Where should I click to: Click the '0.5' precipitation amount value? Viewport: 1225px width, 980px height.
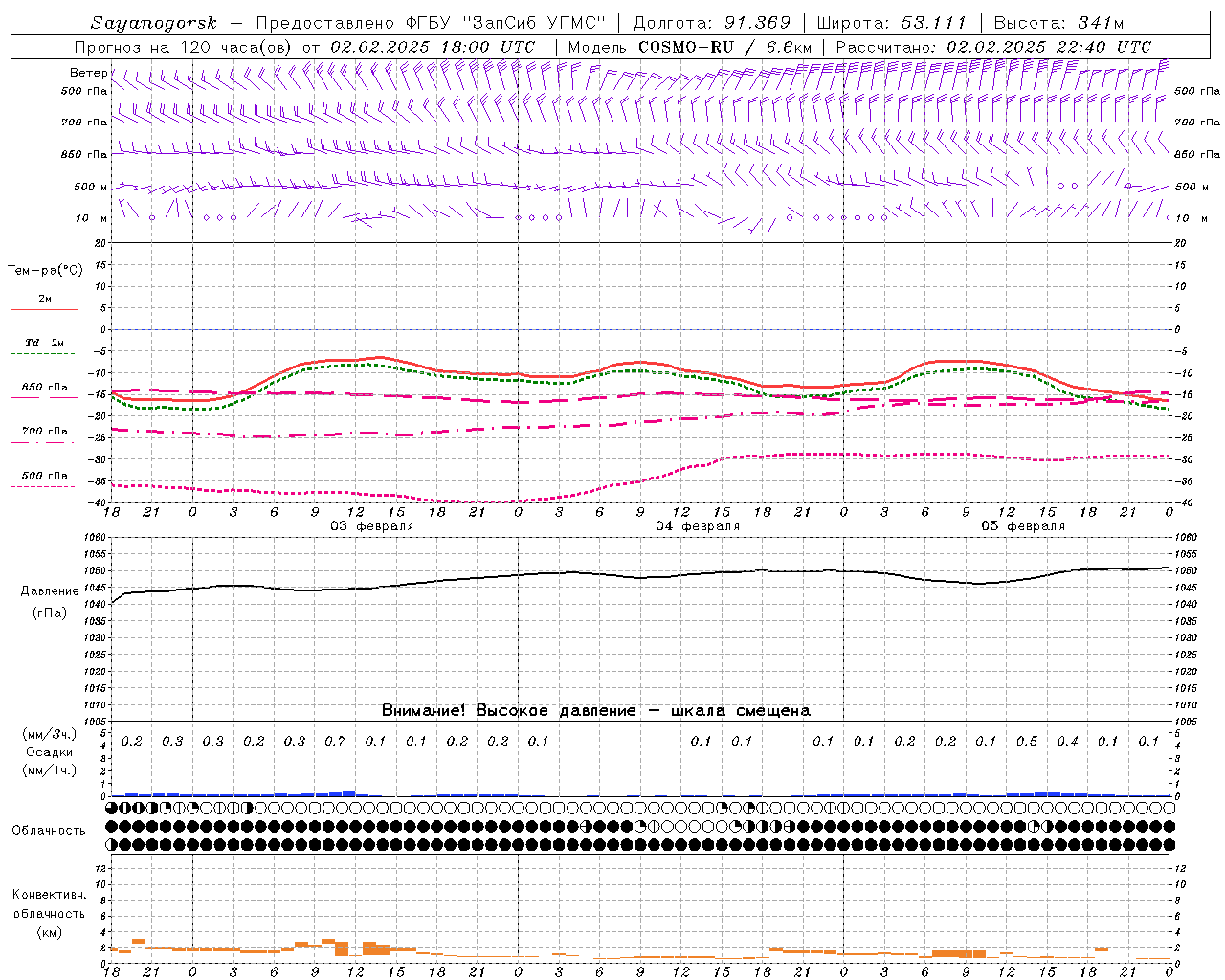[x=1027, y=741]
